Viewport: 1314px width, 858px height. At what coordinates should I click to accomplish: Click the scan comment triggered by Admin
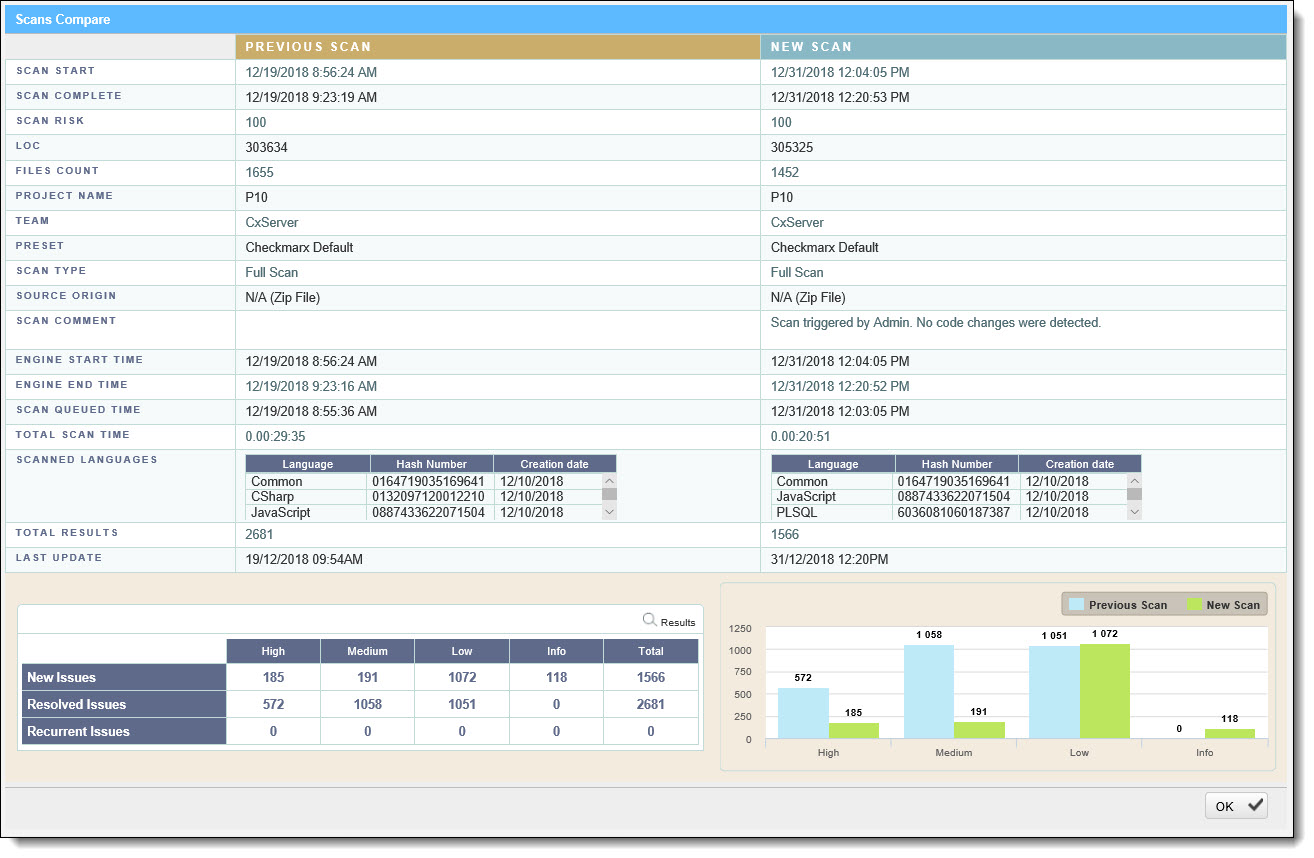click(x=936, y=323)
